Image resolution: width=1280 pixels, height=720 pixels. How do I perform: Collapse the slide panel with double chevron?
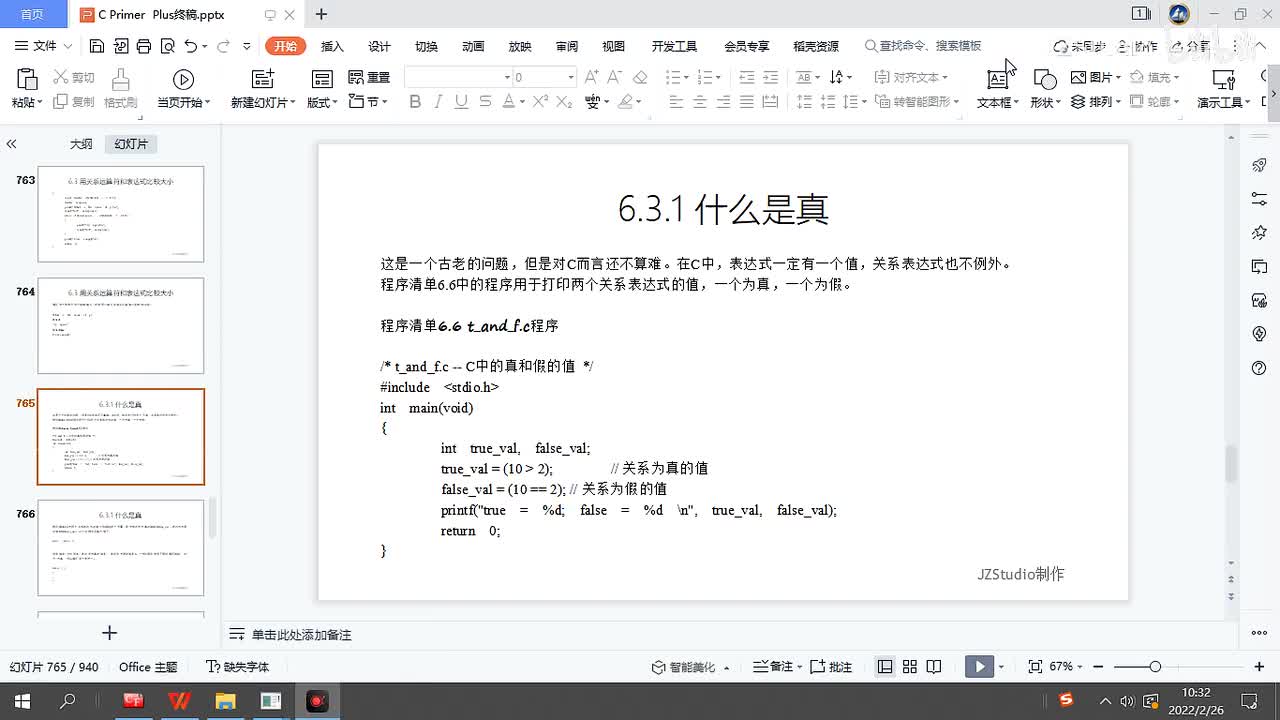pyautogui.click(x=11, y=144)
